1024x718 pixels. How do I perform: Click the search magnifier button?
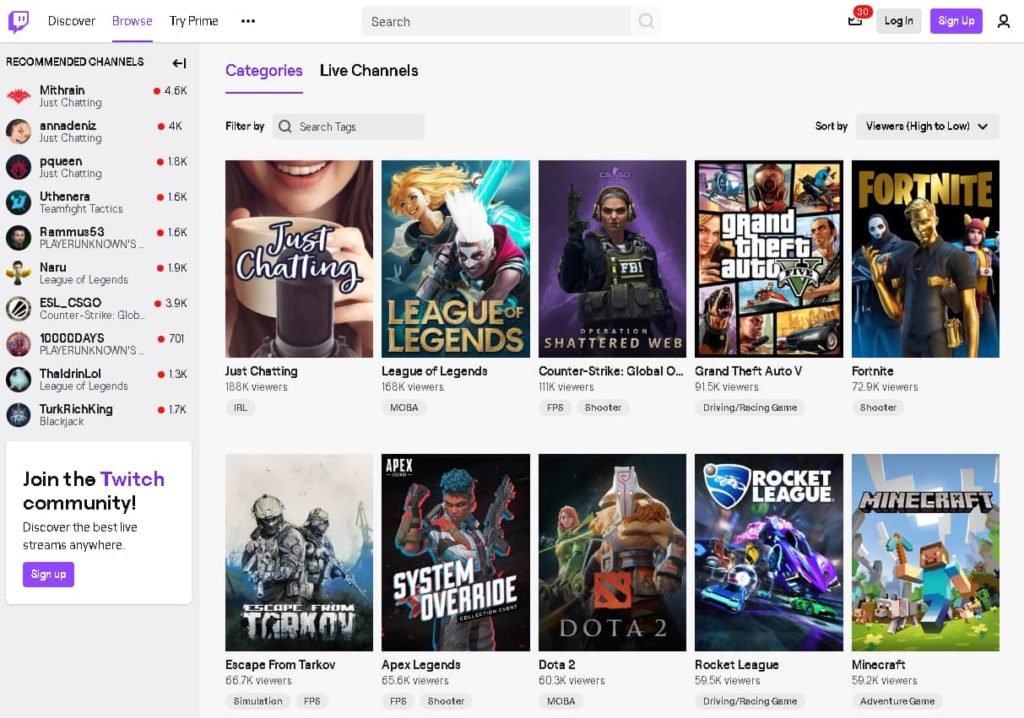click(646, 21)
